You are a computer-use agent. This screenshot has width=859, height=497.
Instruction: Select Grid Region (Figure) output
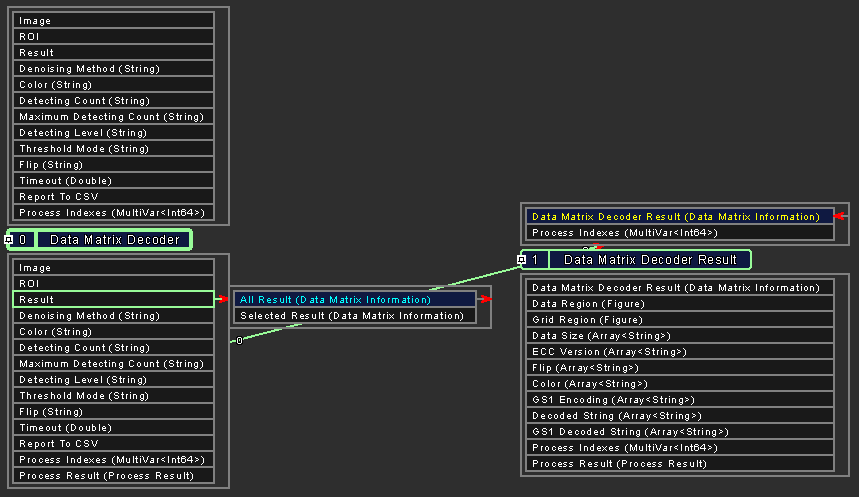[680, 319]
